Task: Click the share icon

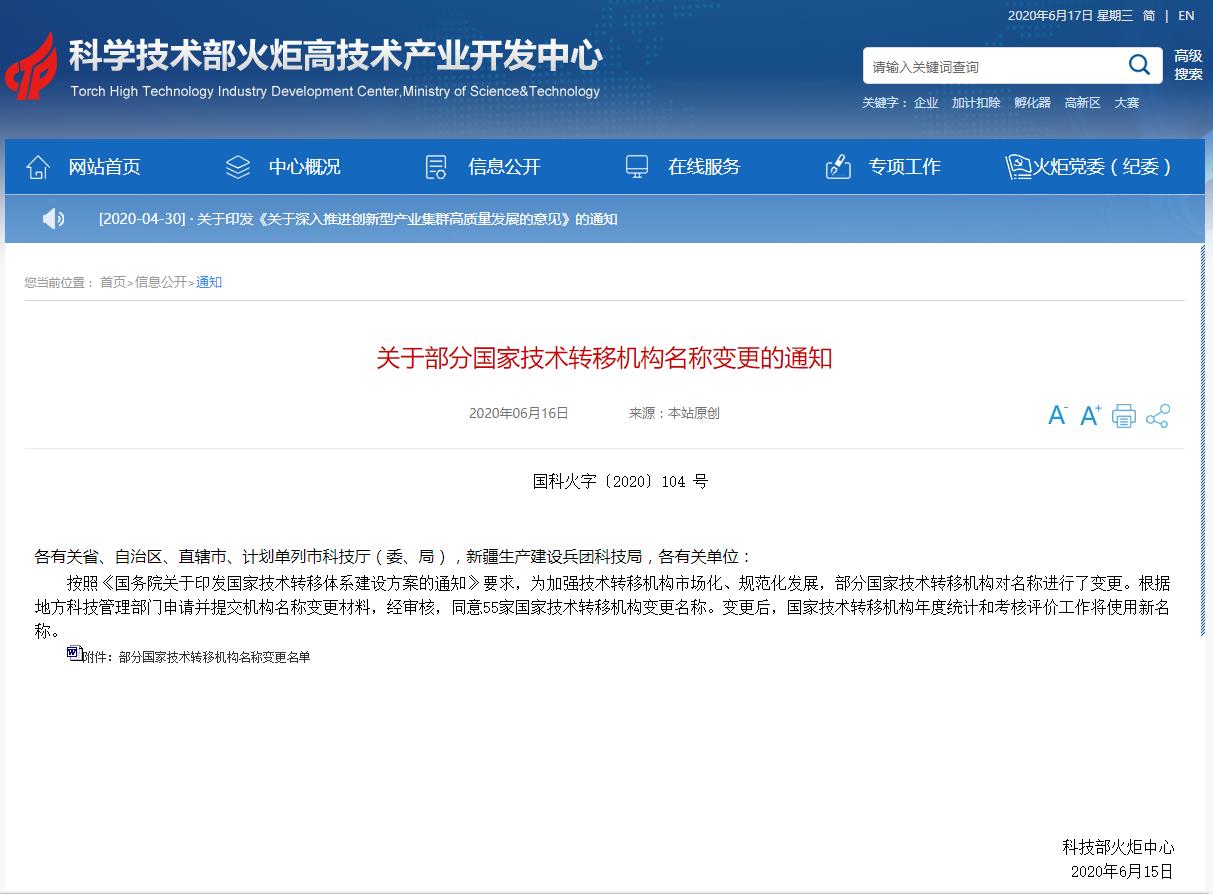Action: (1158, 416)
